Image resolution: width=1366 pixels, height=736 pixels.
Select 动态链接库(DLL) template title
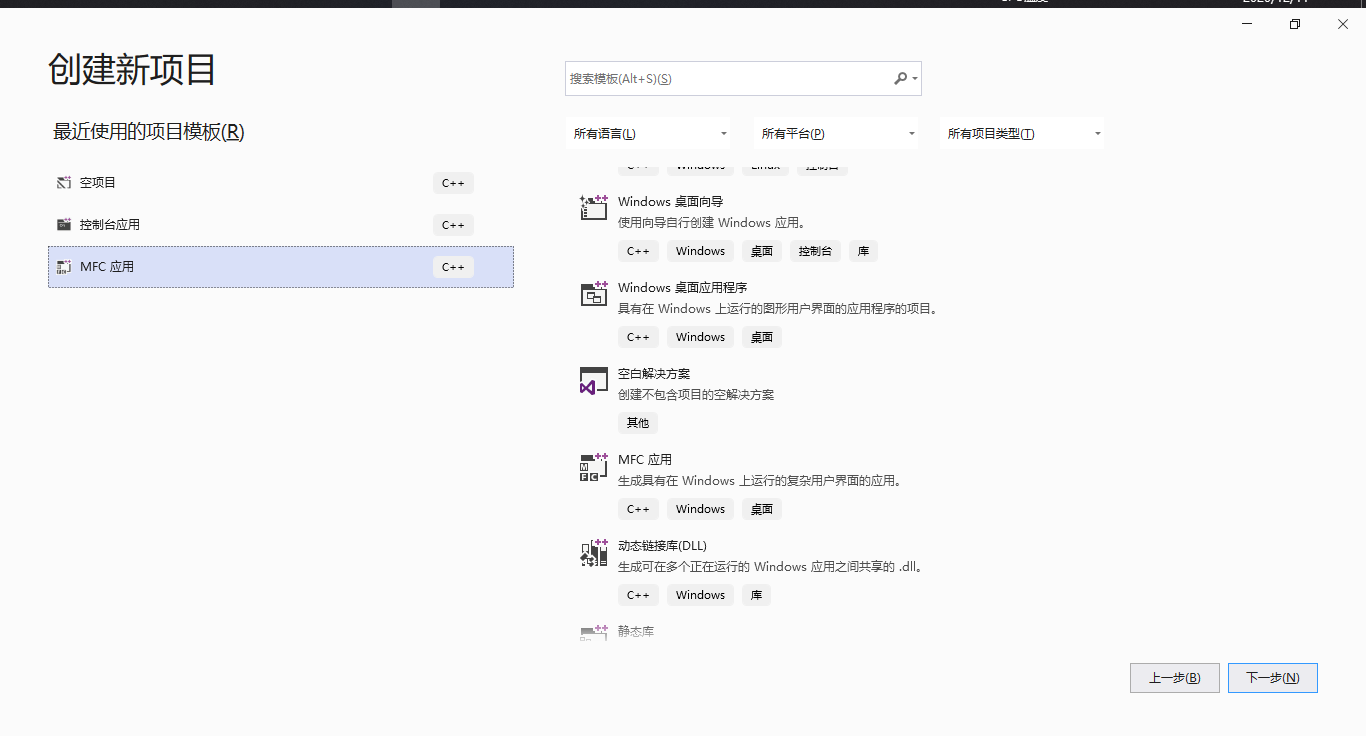point(662,546)
